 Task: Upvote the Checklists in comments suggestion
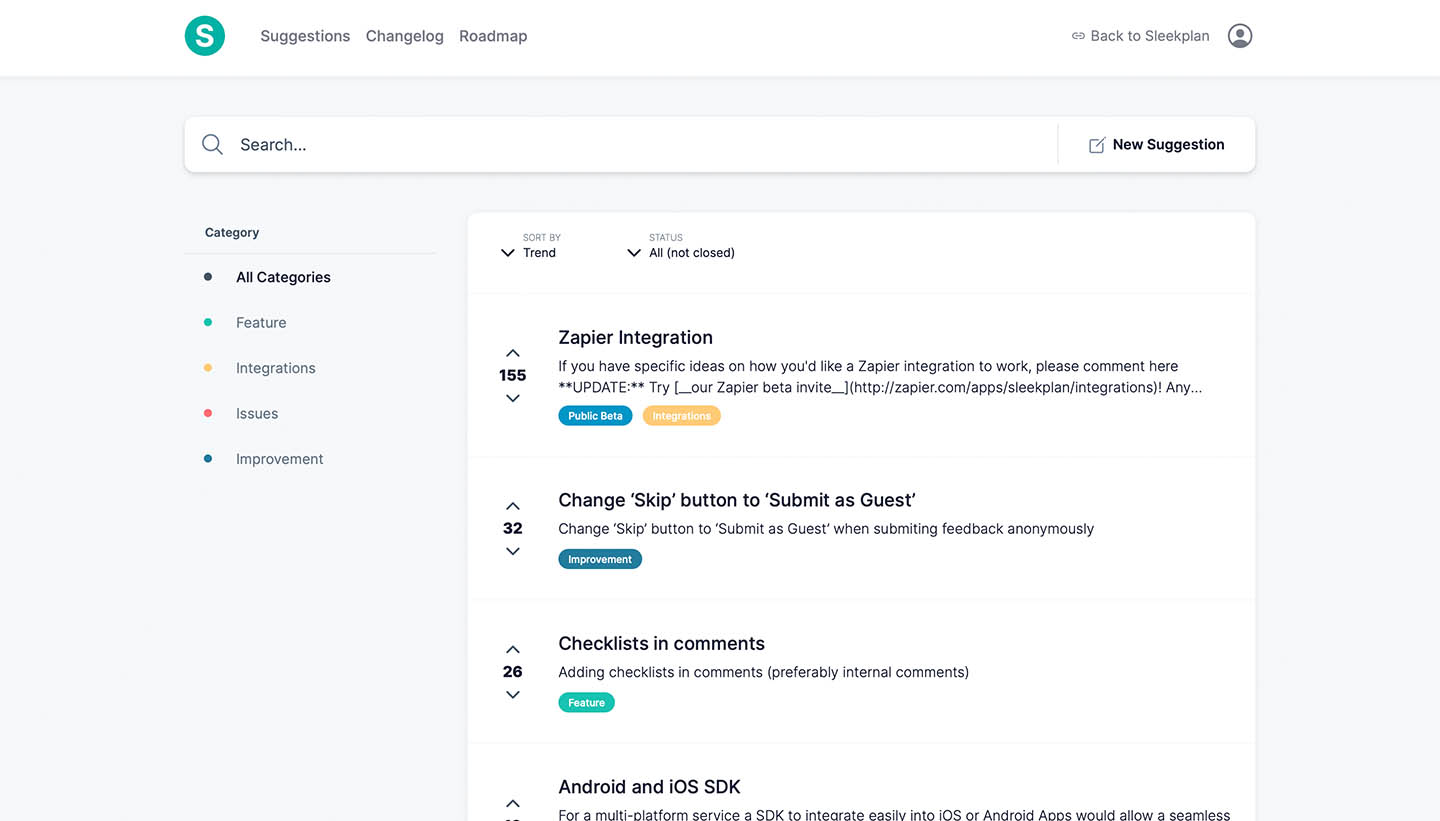pyautogui.click(x=513, y=649)
